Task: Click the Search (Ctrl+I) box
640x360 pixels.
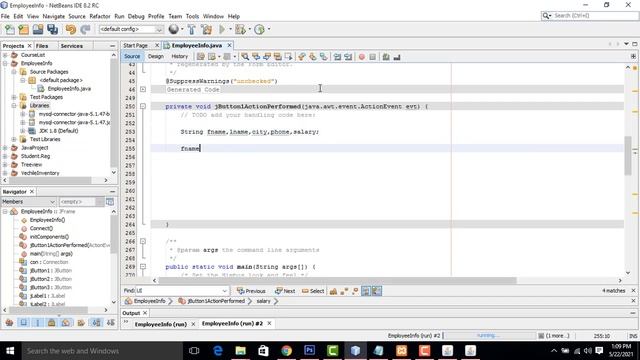Action: click(590, 16)
